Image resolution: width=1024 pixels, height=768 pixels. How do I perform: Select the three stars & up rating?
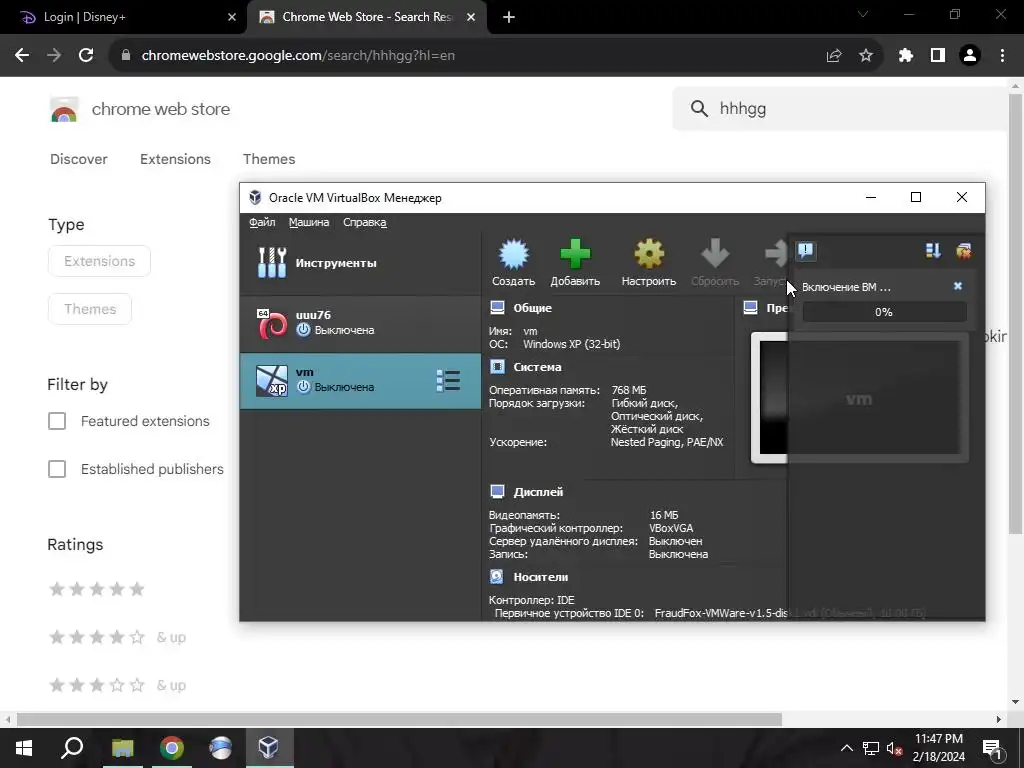pos(118,685)
